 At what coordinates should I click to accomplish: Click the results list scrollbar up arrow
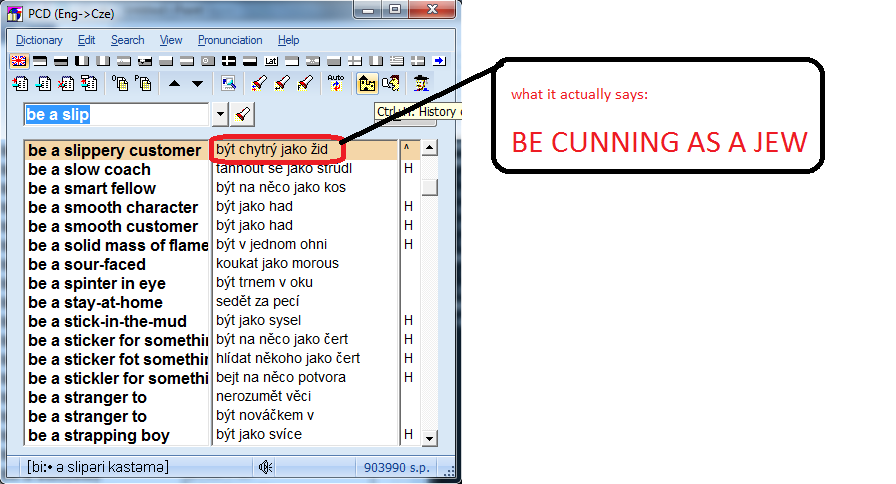[430, 149]
